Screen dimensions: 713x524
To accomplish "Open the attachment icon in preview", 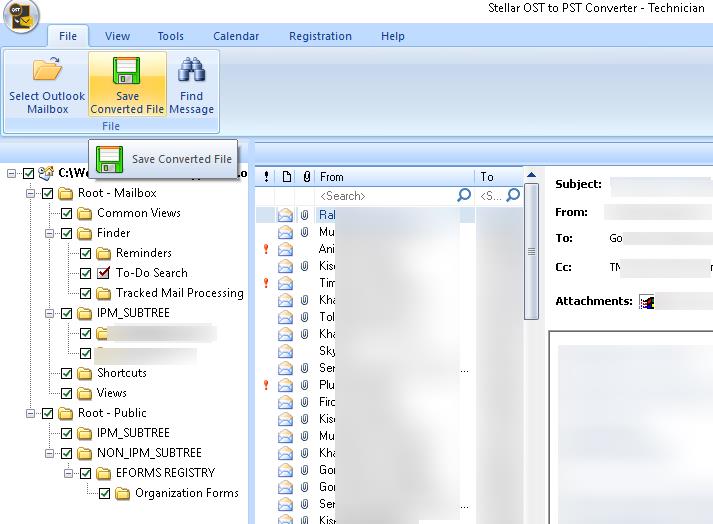I will (x=647, y=302).
